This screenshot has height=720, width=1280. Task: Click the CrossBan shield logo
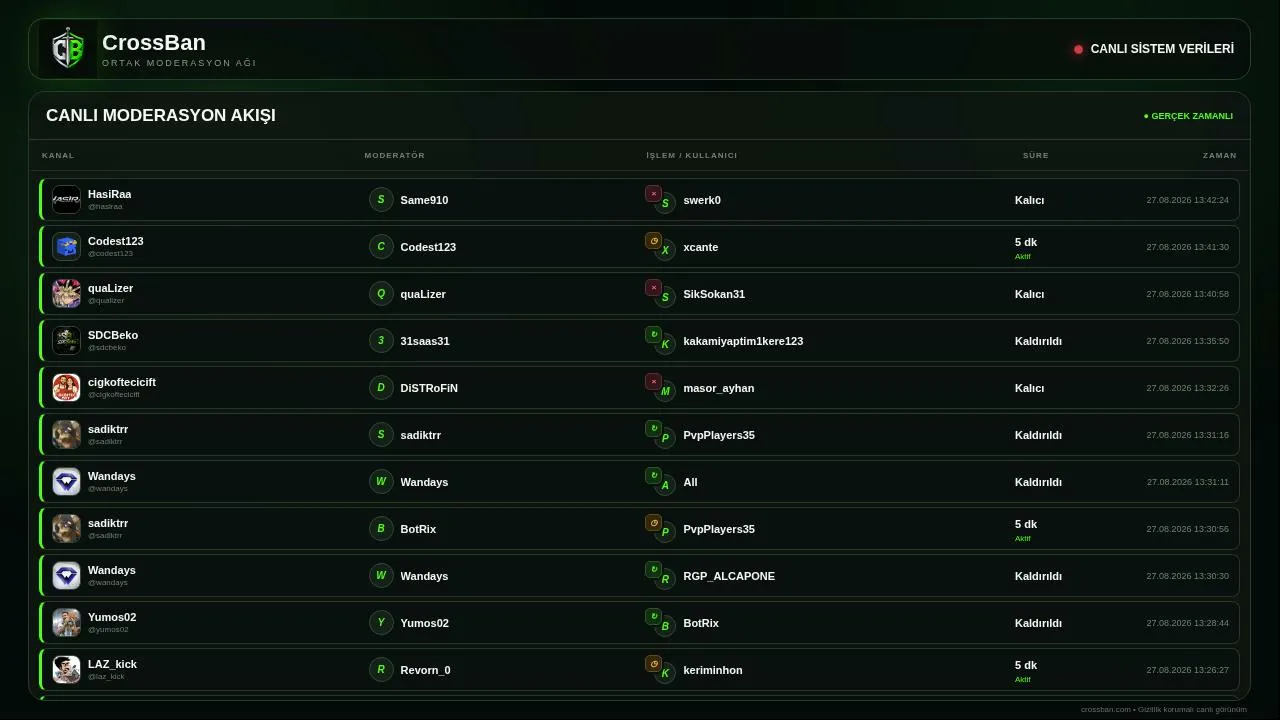click(x=68, y=49)
